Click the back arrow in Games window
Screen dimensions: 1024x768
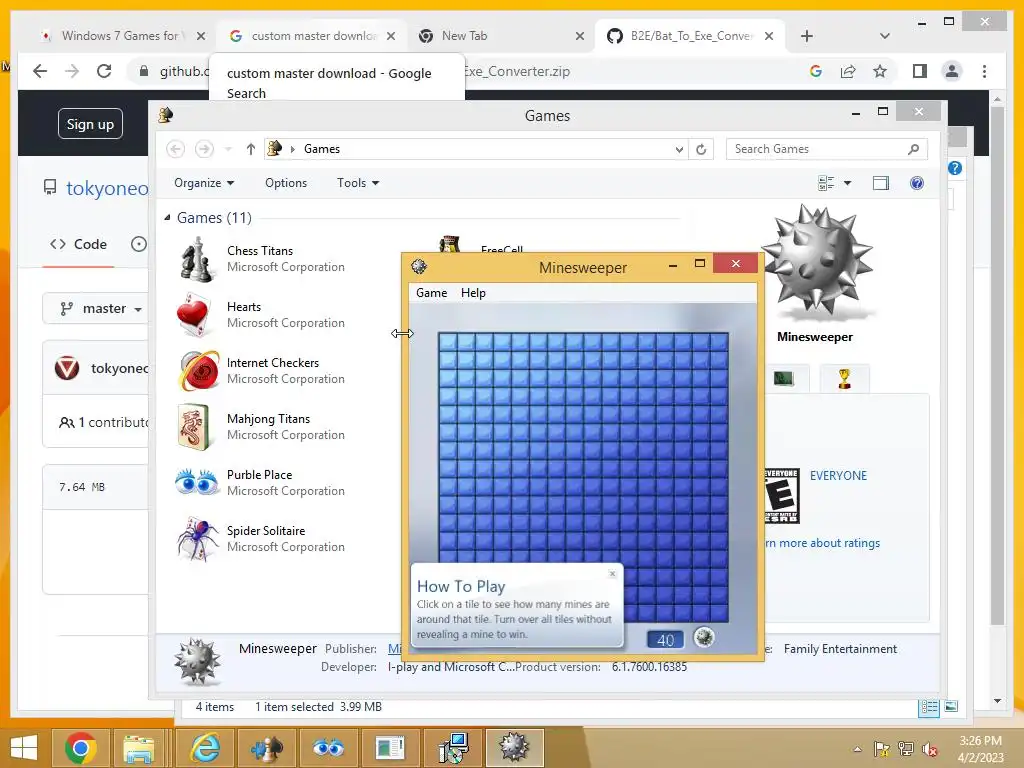[x=175, y=149]
